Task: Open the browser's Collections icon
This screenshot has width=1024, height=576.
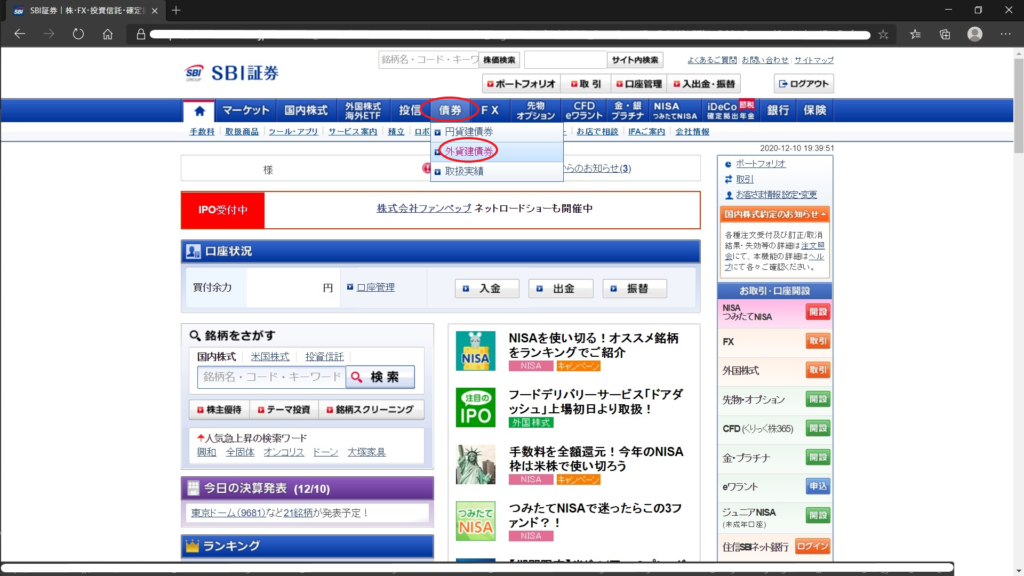Action: click(945, 34)
